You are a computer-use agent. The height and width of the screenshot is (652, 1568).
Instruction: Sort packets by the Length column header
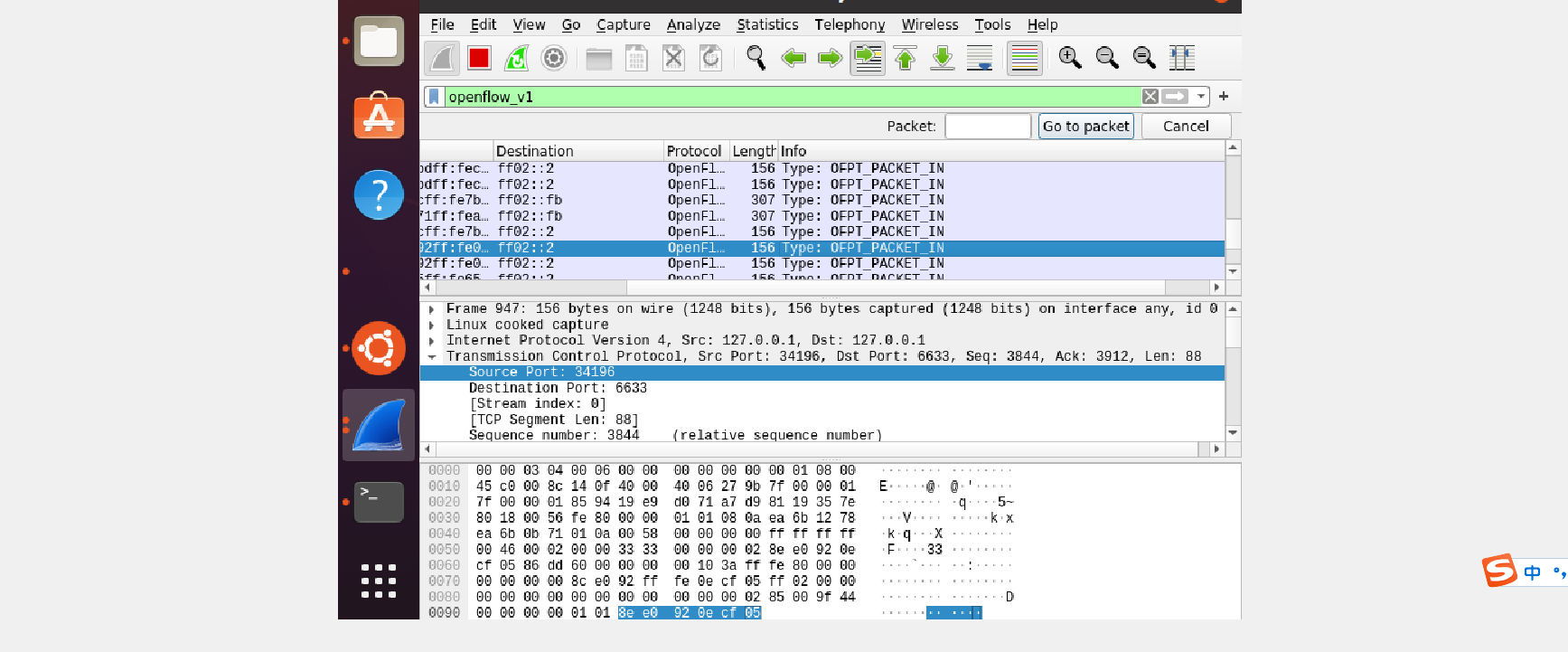754,151
